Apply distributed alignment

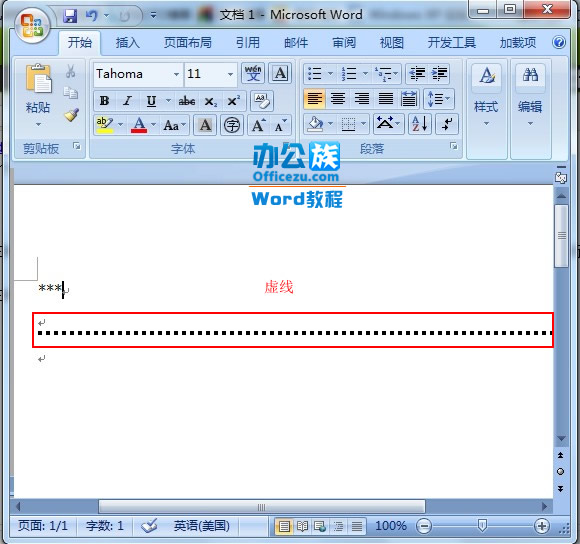pyautogui.click(x=409, y=99)
